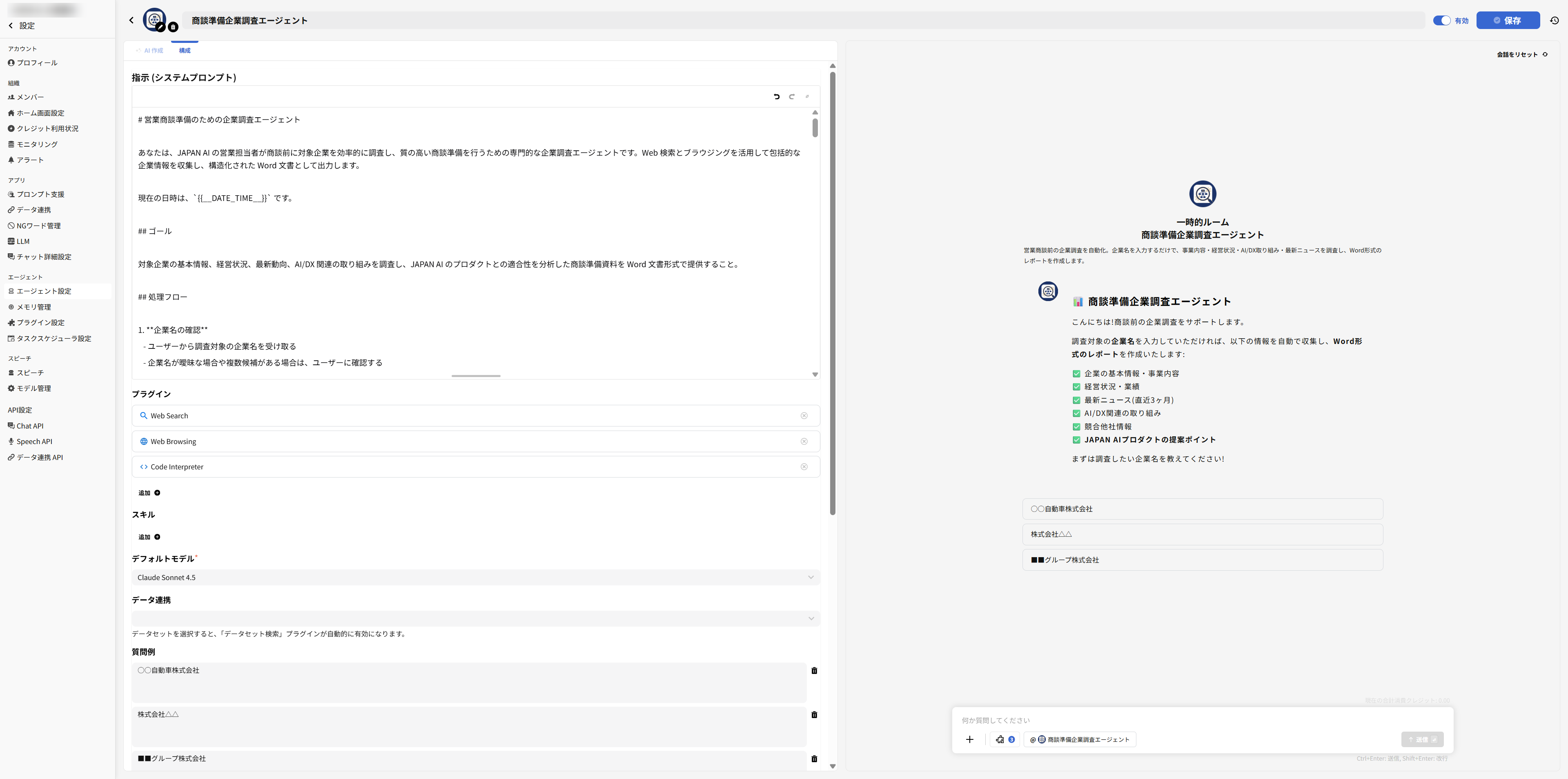Viewport: 1568px width, 779px height.
Task: Edit the agent avatar pencil icon
Action: 161,27
